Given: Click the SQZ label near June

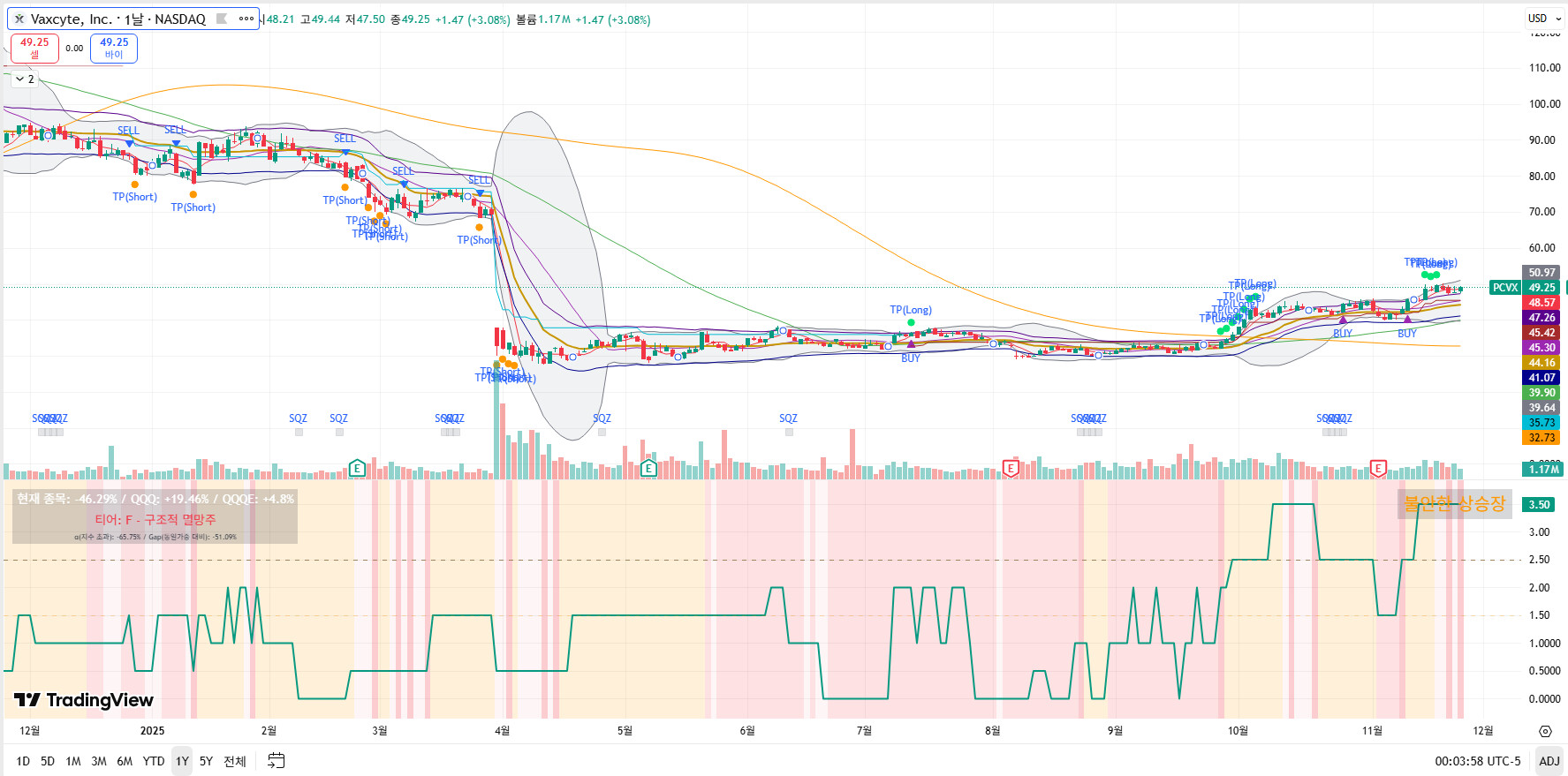Looking at the screenshot, I should click(788, 418).
